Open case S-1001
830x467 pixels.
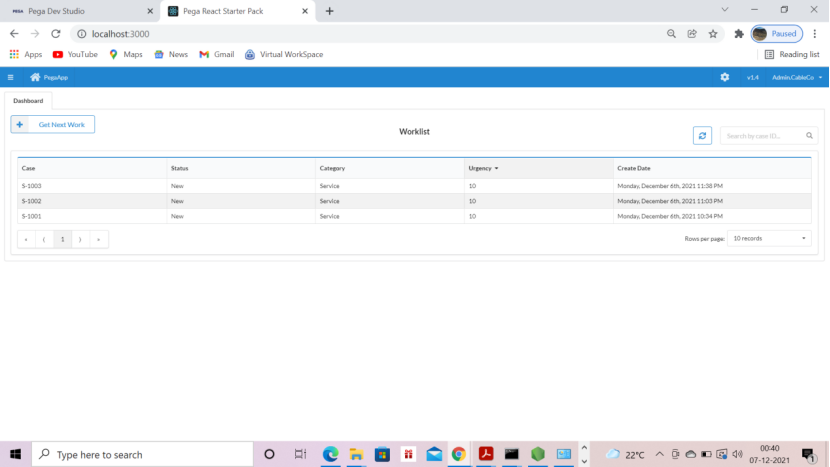coord(31,216)
